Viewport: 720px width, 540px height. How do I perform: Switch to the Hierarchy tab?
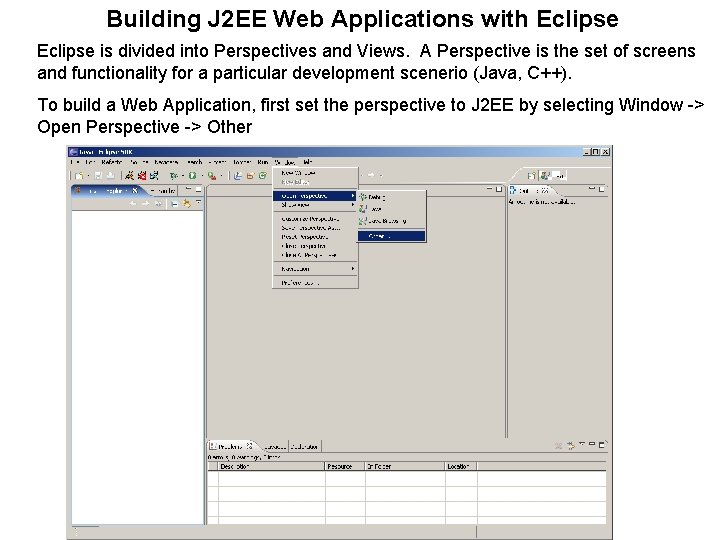coord(163,191)
